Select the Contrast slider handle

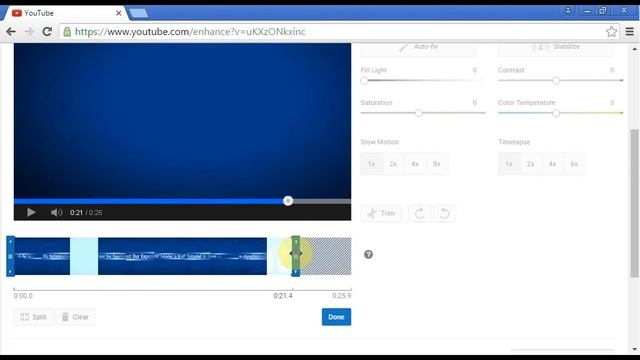(556, 80)
